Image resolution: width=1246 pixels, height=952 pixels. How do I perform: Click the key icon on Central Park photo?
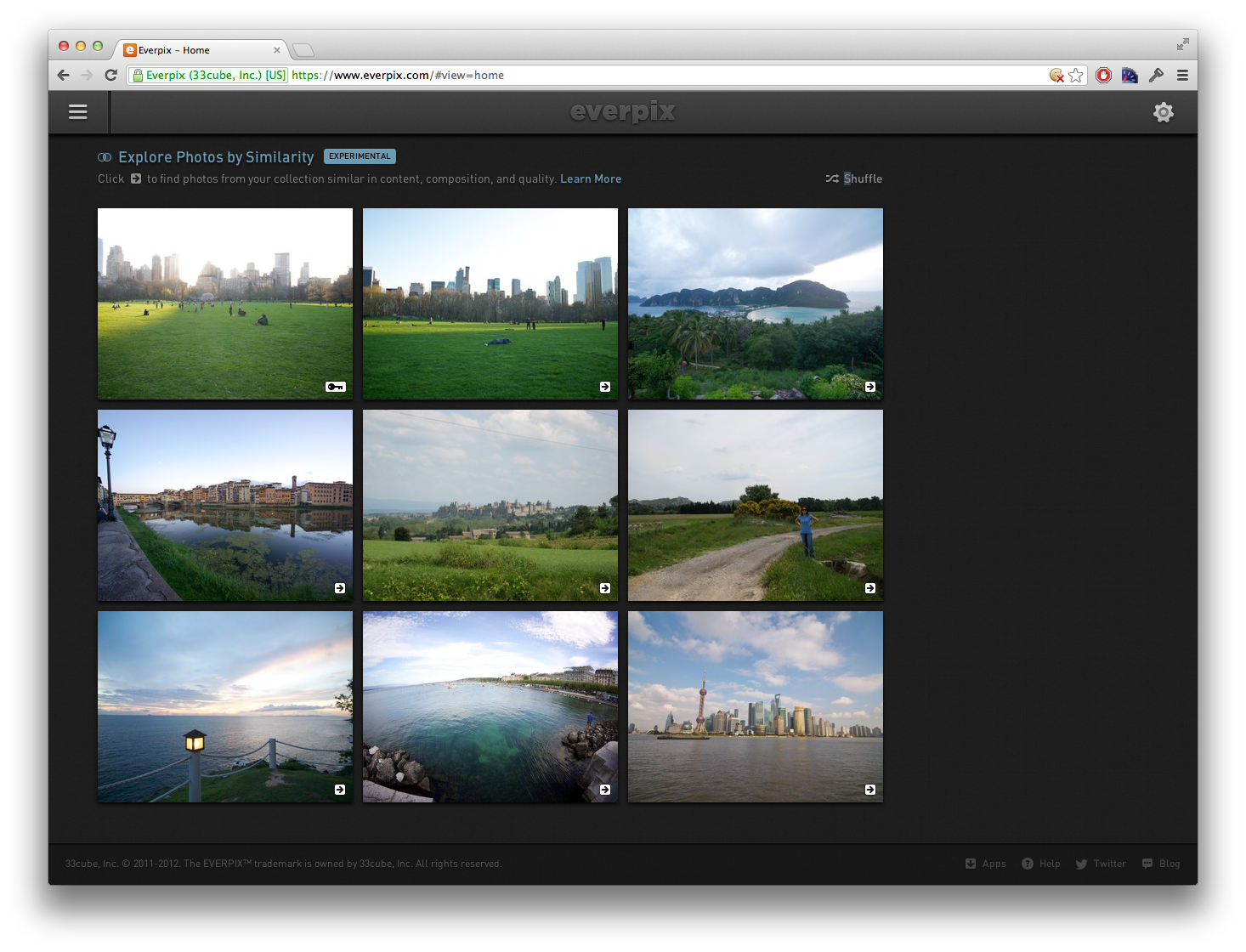click(336, 387)
